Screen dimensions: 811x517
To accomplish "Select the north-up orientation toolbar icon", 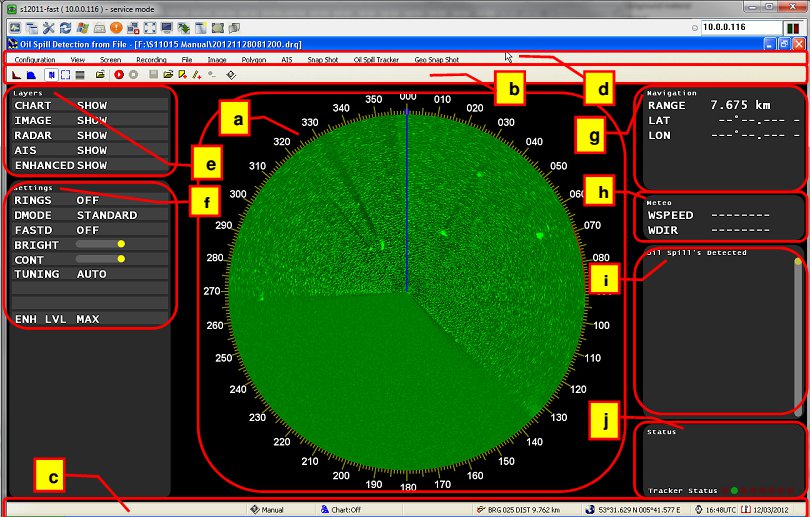I will [x=51, y=75].
